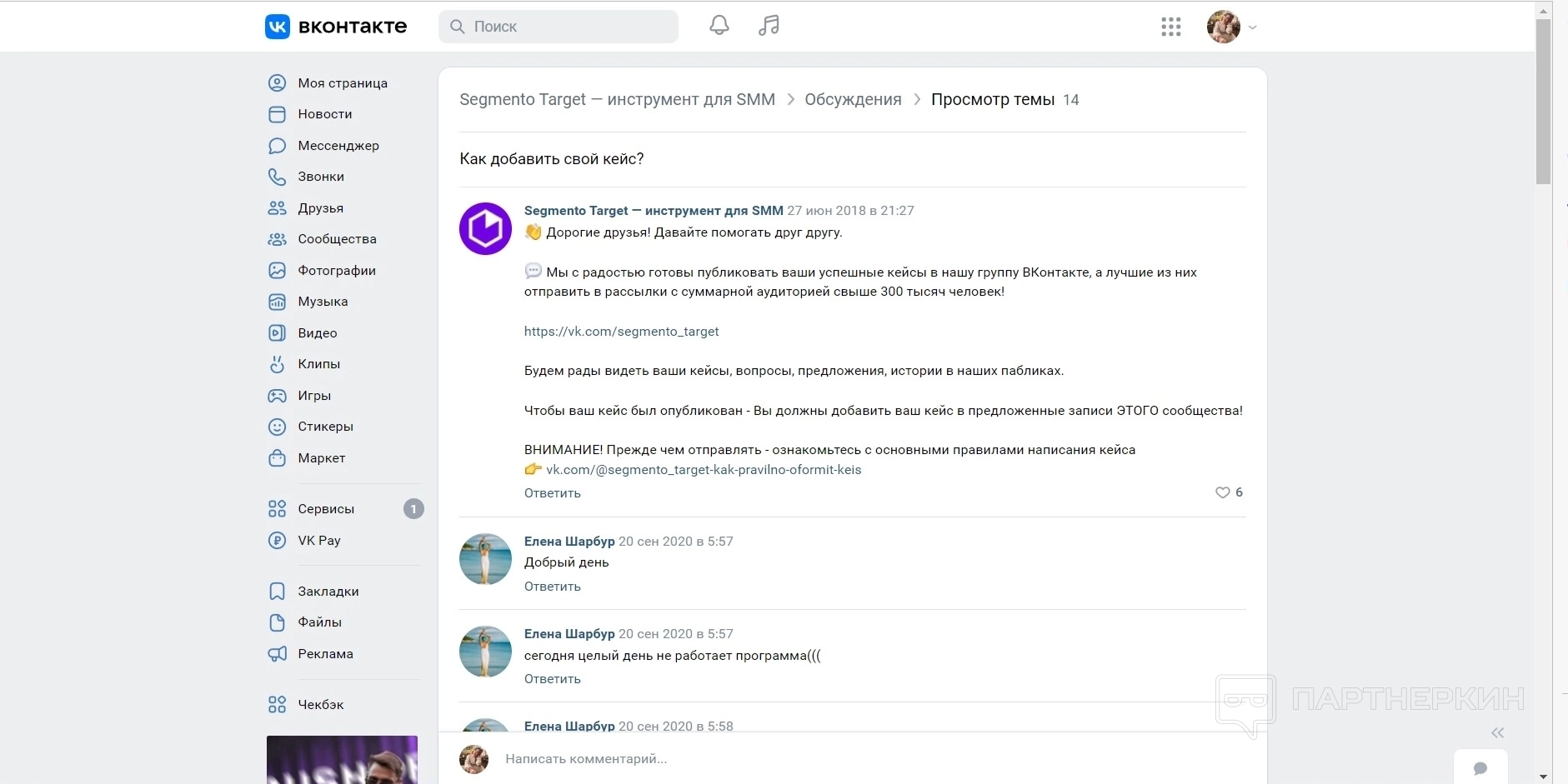Open Clips in the left sidebar
This screenshot has width=1568, height=784.
click(x=318, y=364)
